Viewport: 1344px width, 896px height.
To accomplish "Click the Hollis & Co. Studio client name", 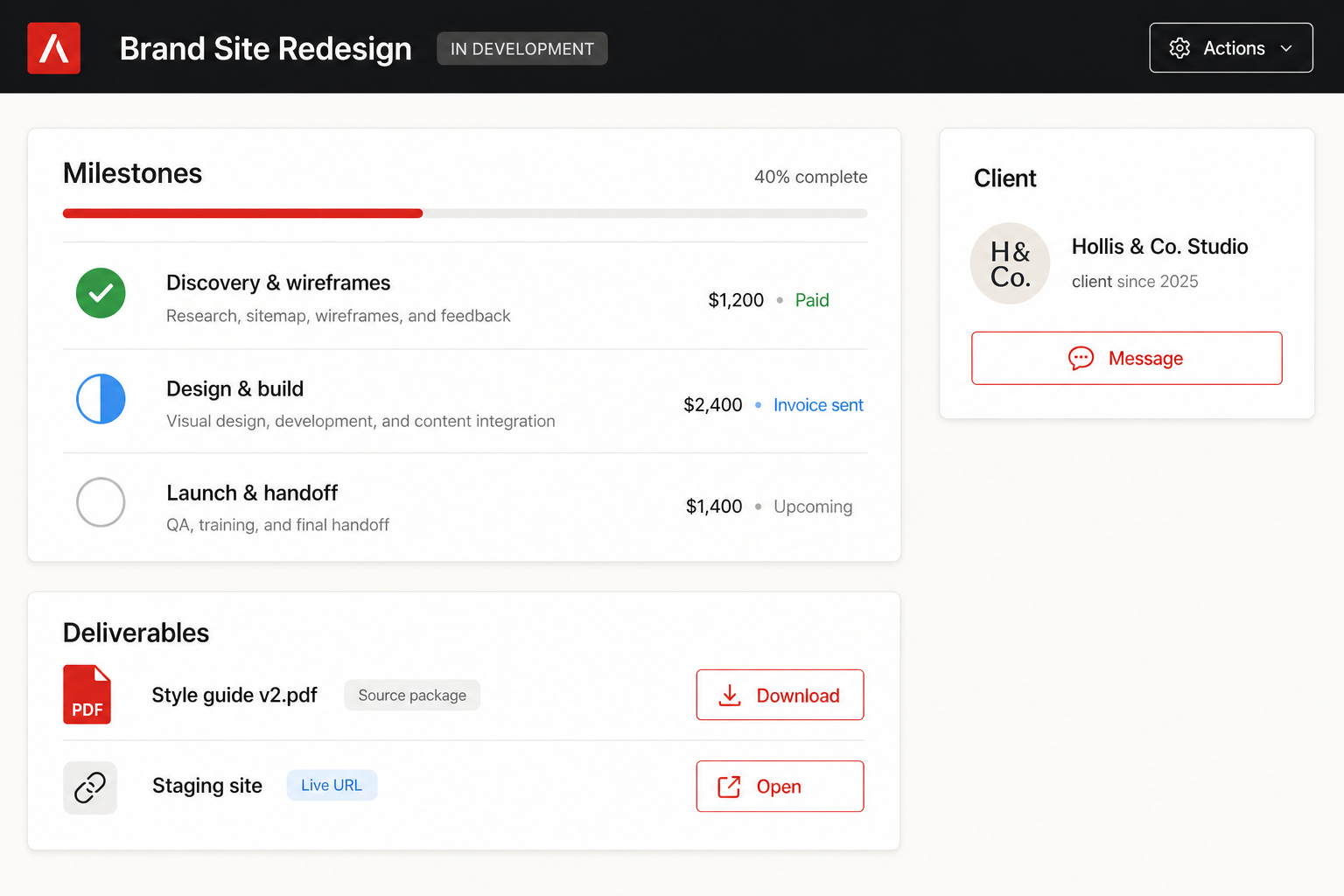I will pos(1160,247).
